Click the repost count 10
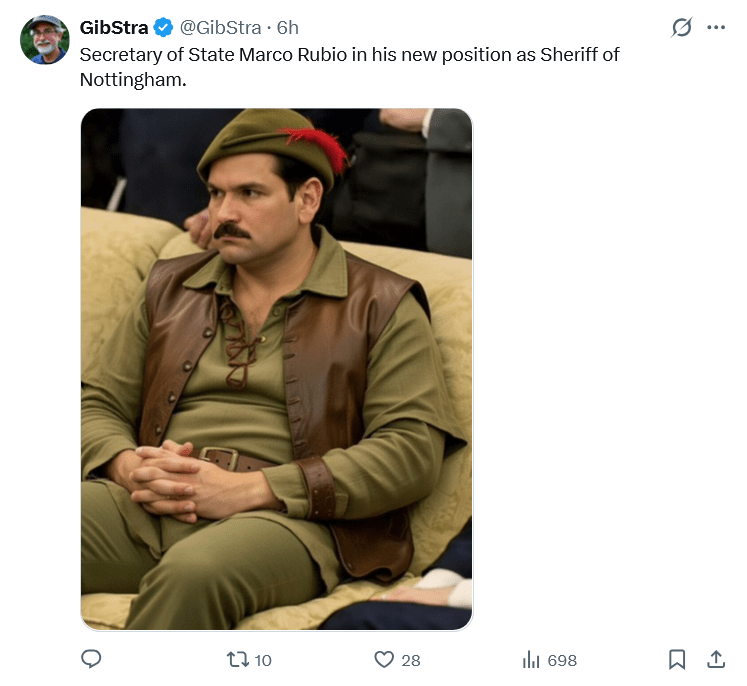 point(263,660)
